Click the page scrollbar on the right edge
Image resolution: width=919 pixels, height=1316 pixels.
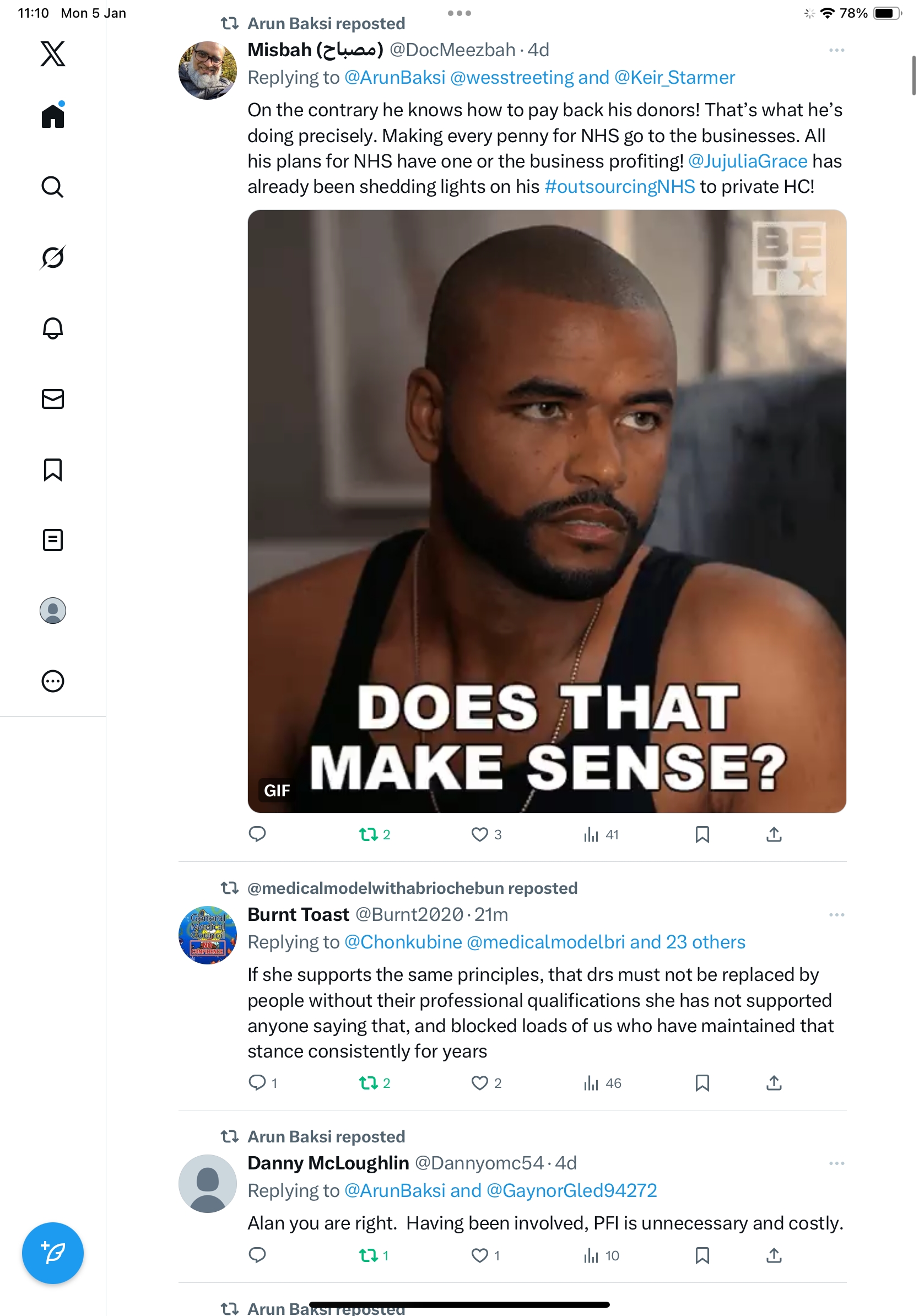coord(914,75)
